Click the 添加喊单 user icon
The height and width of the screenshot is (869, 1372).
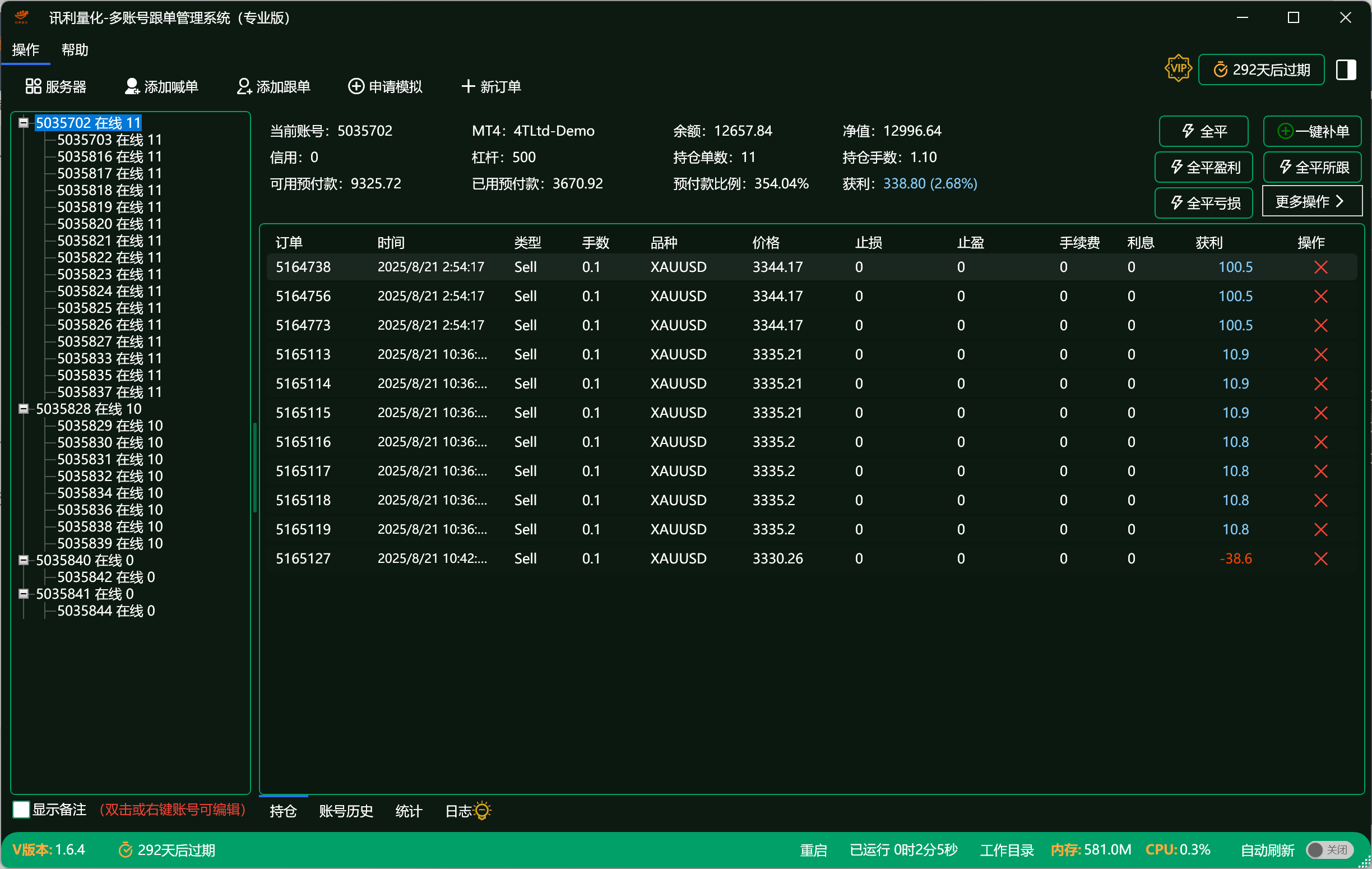(132, 86)
